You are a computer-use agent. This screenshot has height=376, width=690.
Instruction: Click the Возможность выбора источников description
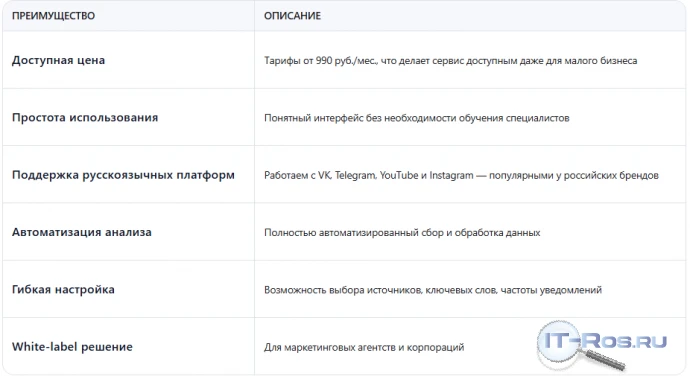pos(433,290)
